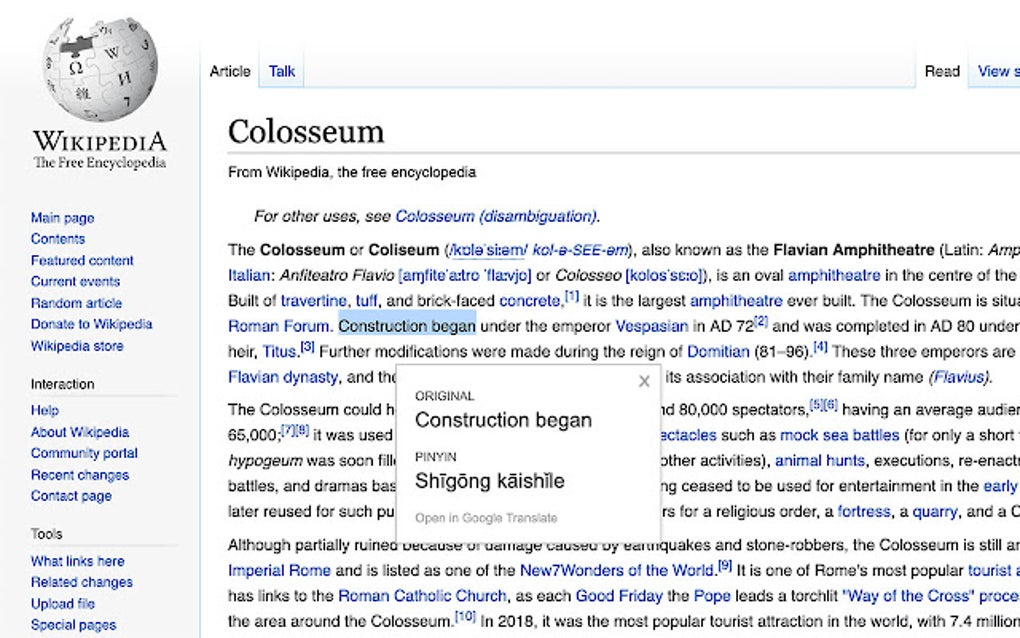1020x638 pixels.
Task: Click the Upload file link
Action: pos(62,603)
